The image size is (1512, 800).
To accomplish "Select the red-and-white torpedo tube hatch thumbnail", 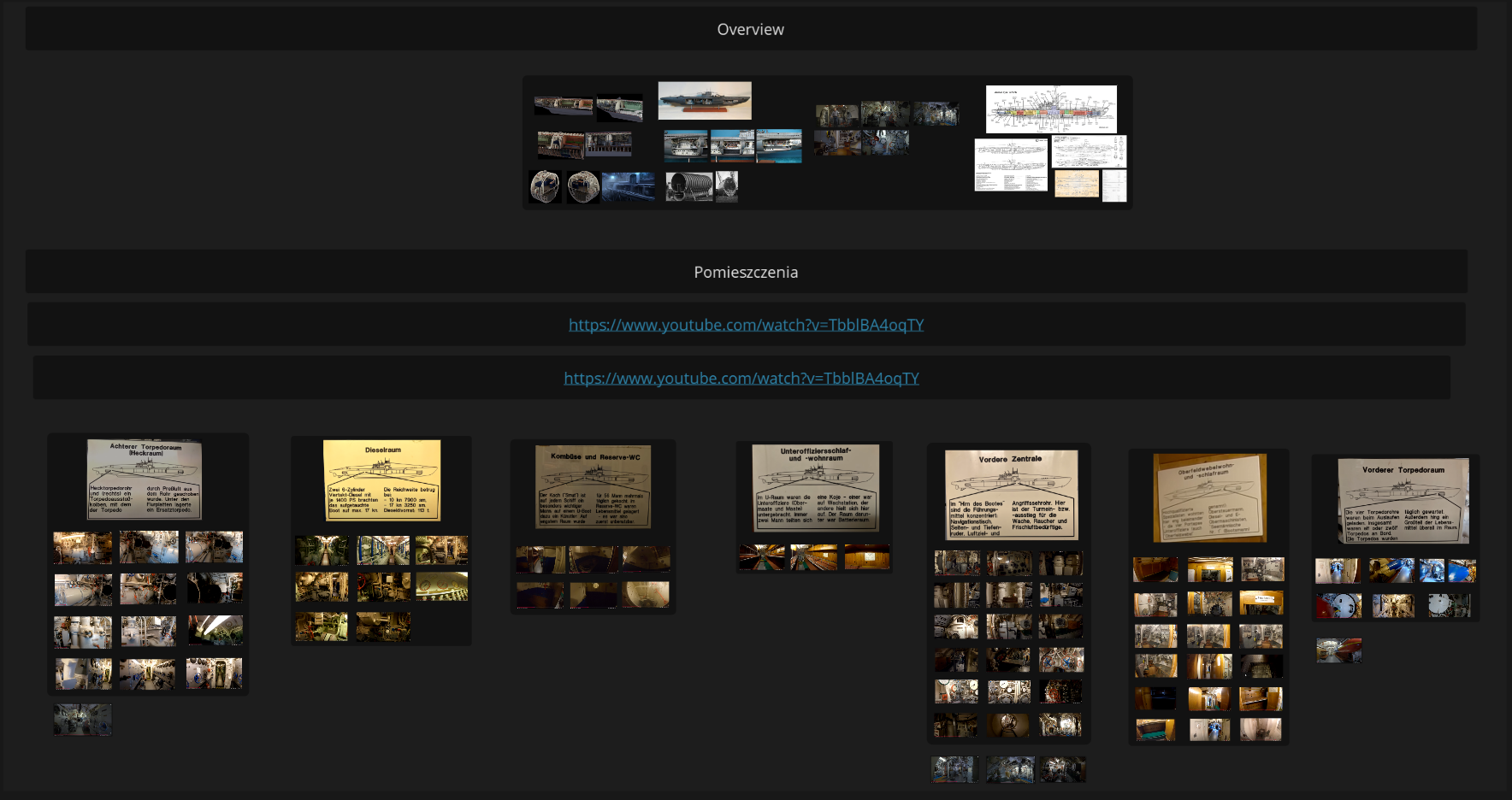I will coord(1338,606).
